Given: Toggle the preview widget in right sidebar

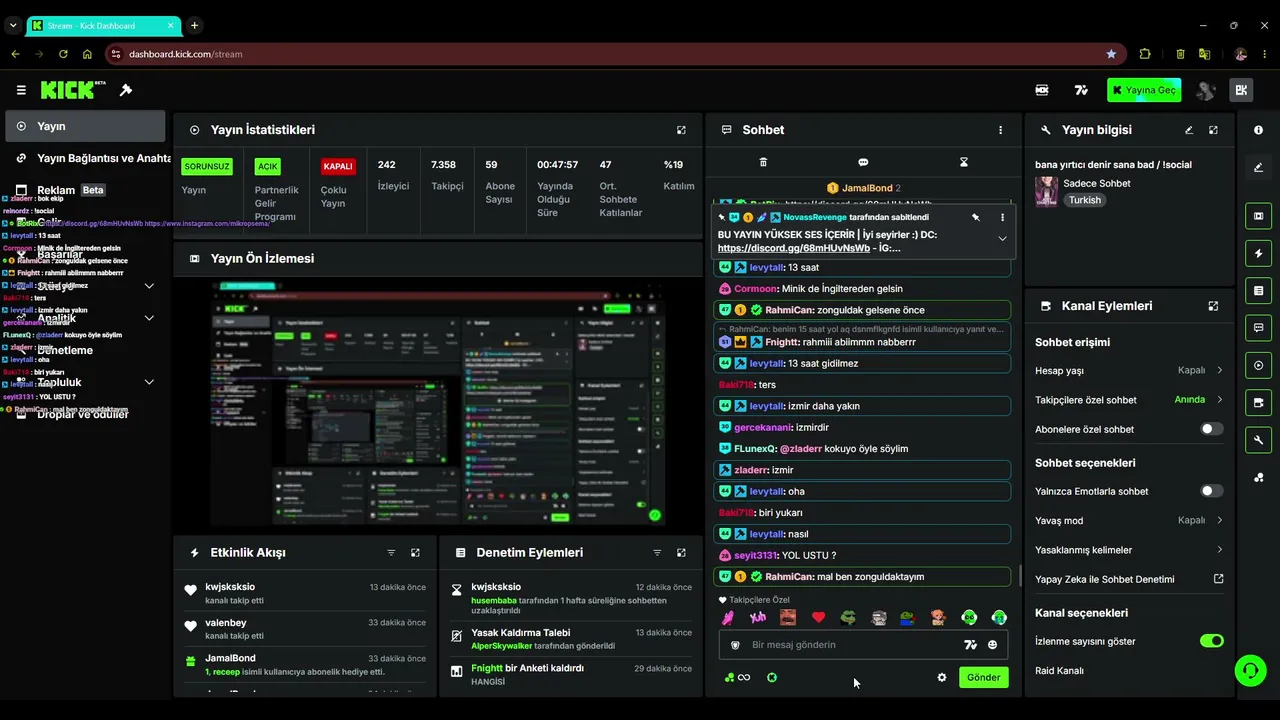Looking at the screenshot, I should coord(1258,215).
